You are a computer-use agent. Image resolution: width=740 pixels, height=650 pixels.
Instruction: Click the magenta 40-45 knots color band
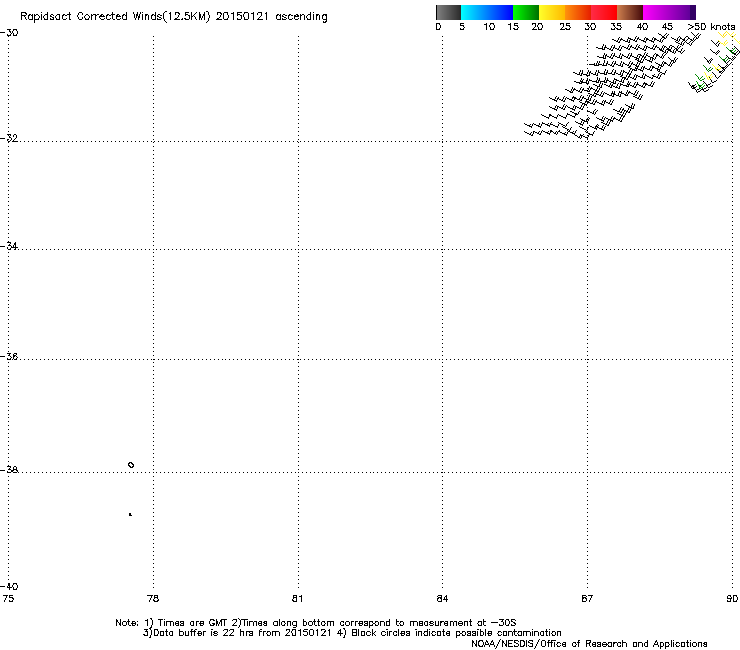tap(656, 12)
